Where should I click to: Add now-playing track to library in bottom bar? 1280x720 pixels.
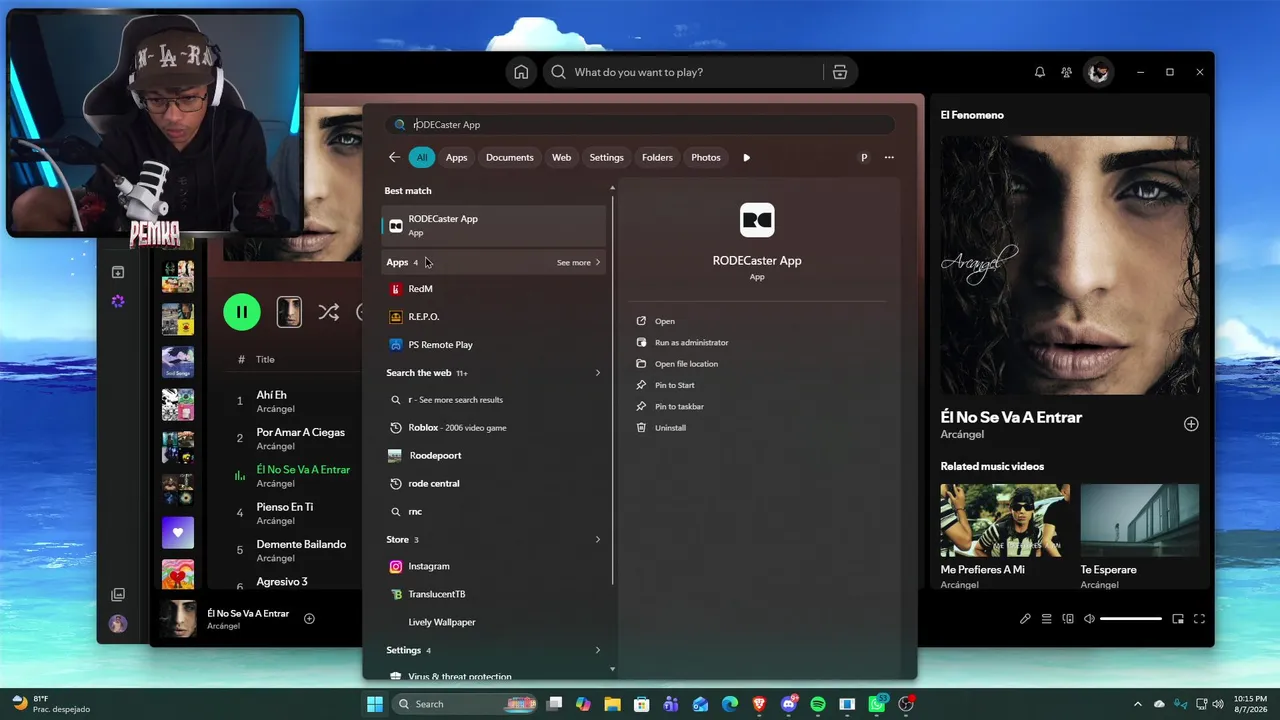tap(309, 619)
